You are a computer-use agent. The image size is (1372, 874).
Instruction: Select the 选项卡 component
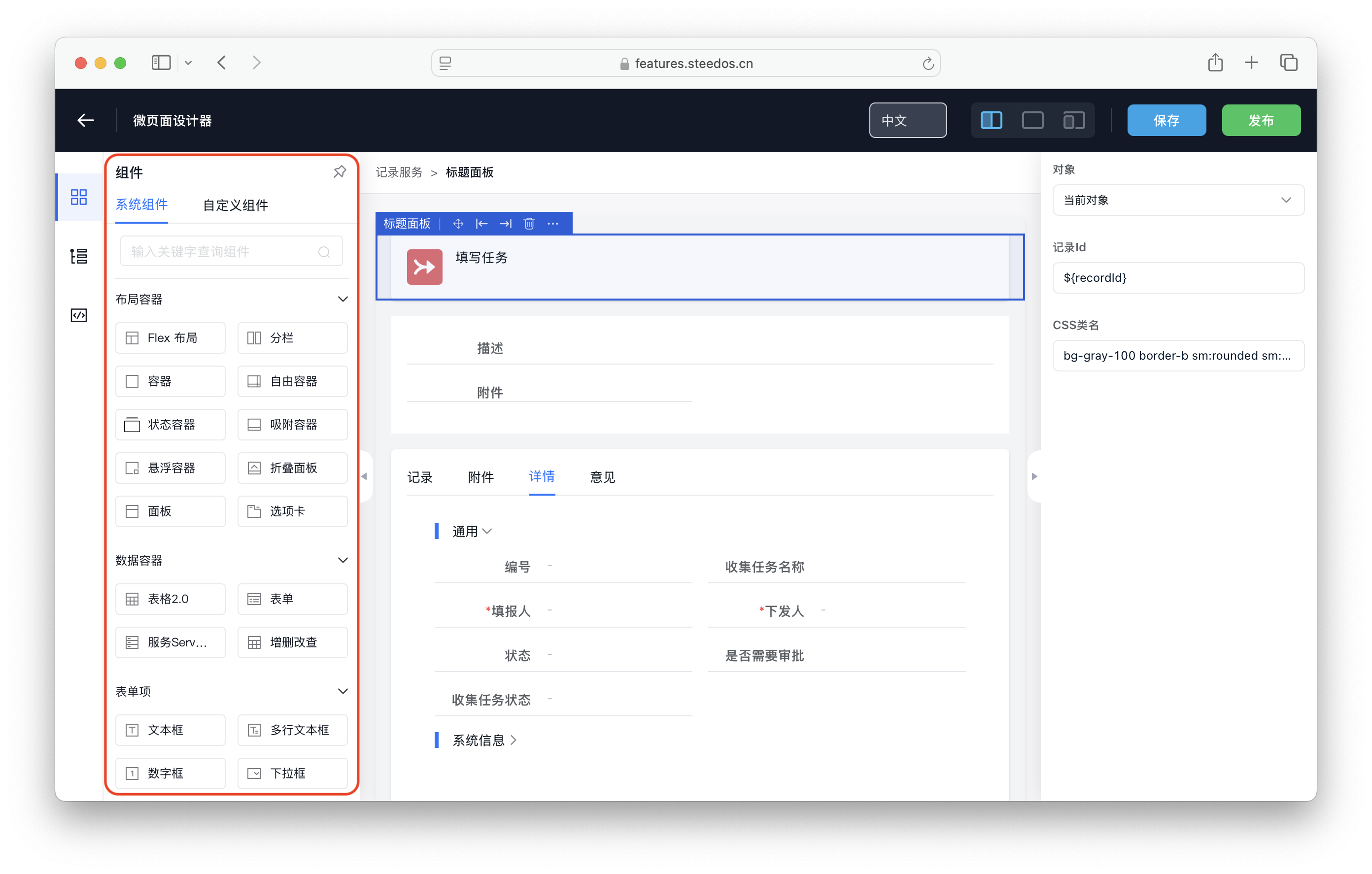(292, 511)
